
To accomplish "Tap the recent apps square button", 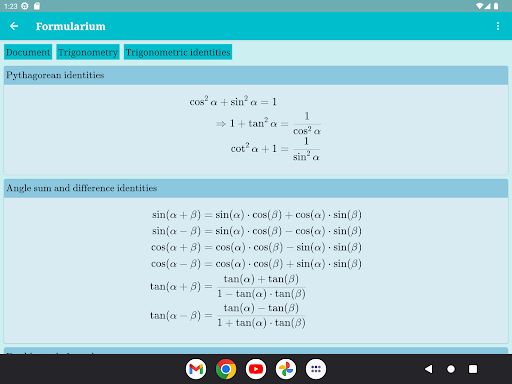I will tap(473, 369).
